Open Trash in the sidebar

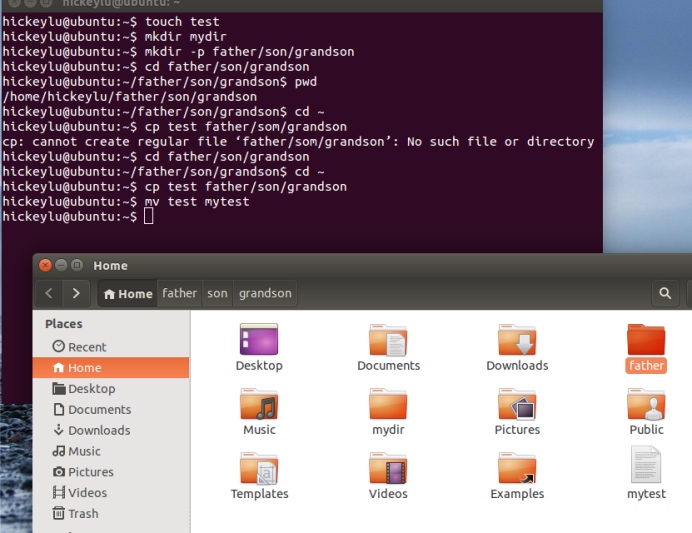point(83,514)
